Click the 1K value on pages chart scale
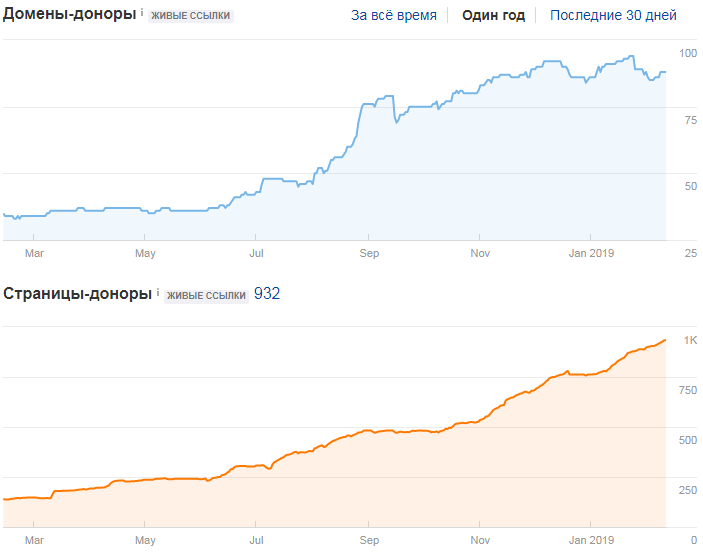 (x=690, y=340)
